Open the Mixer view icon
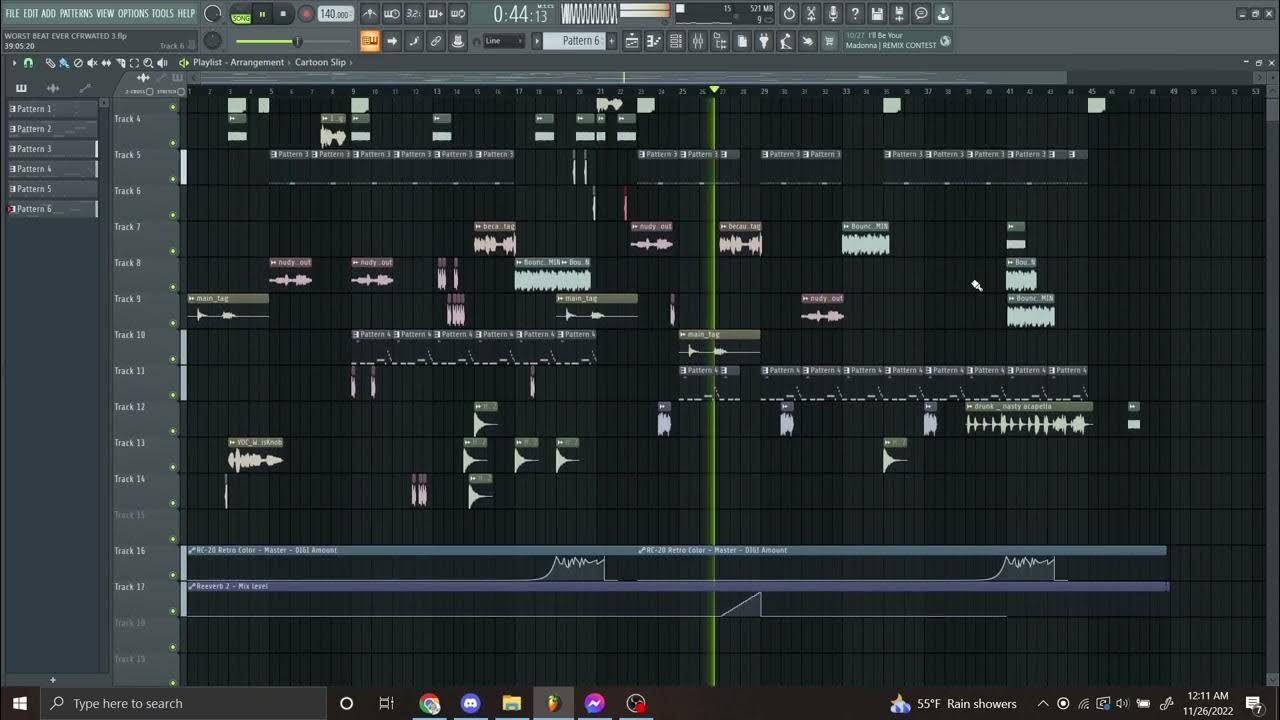 point(698,41)
